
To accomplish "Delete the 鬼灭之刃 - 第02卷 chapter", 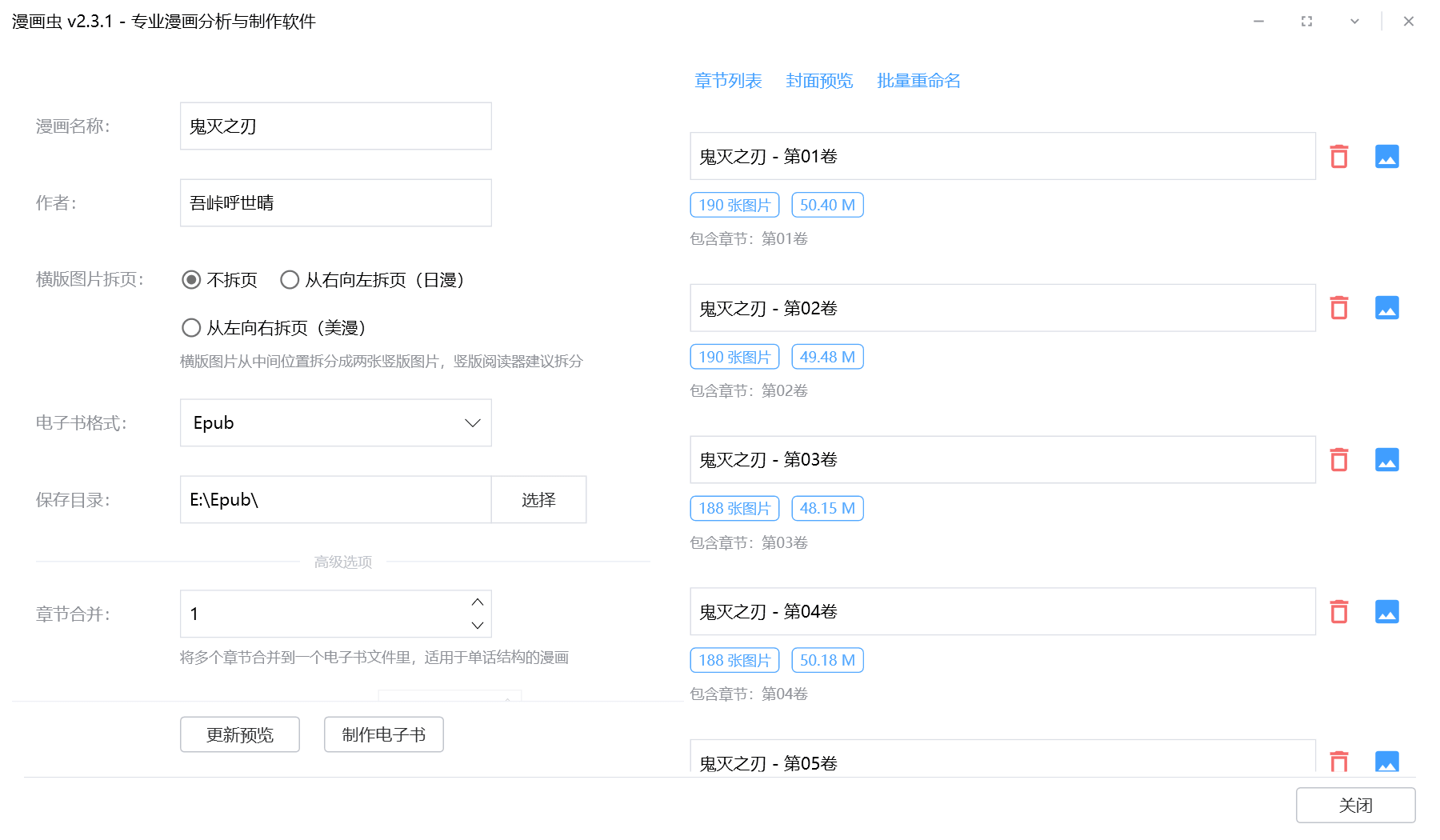I will (1338, 308).
